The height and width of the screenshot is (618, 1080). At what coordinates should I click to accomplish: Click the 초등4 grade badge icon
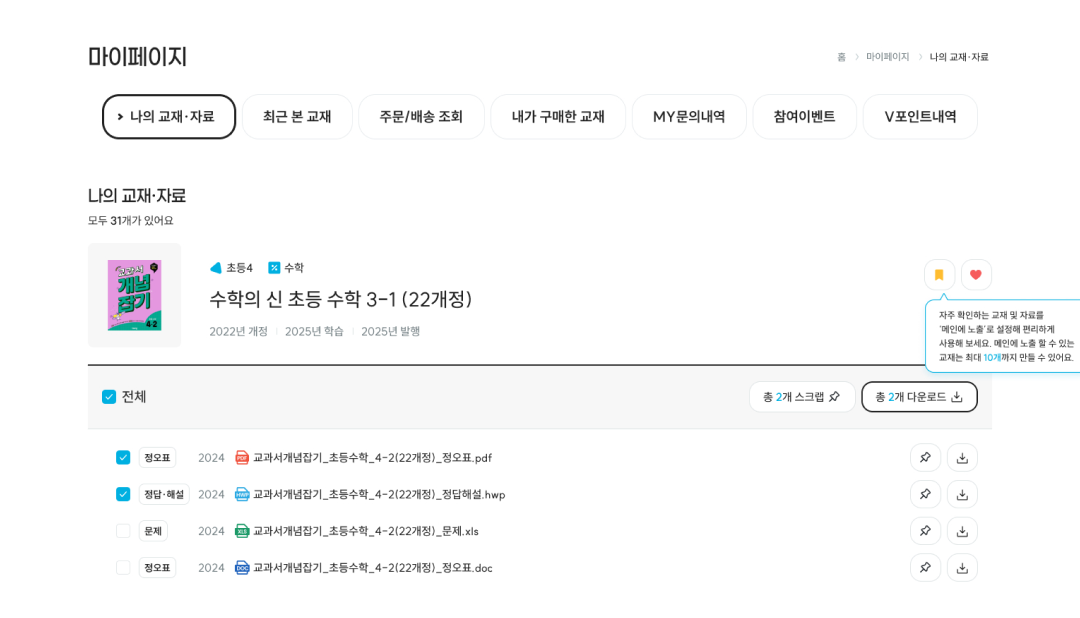click(216, 267)
